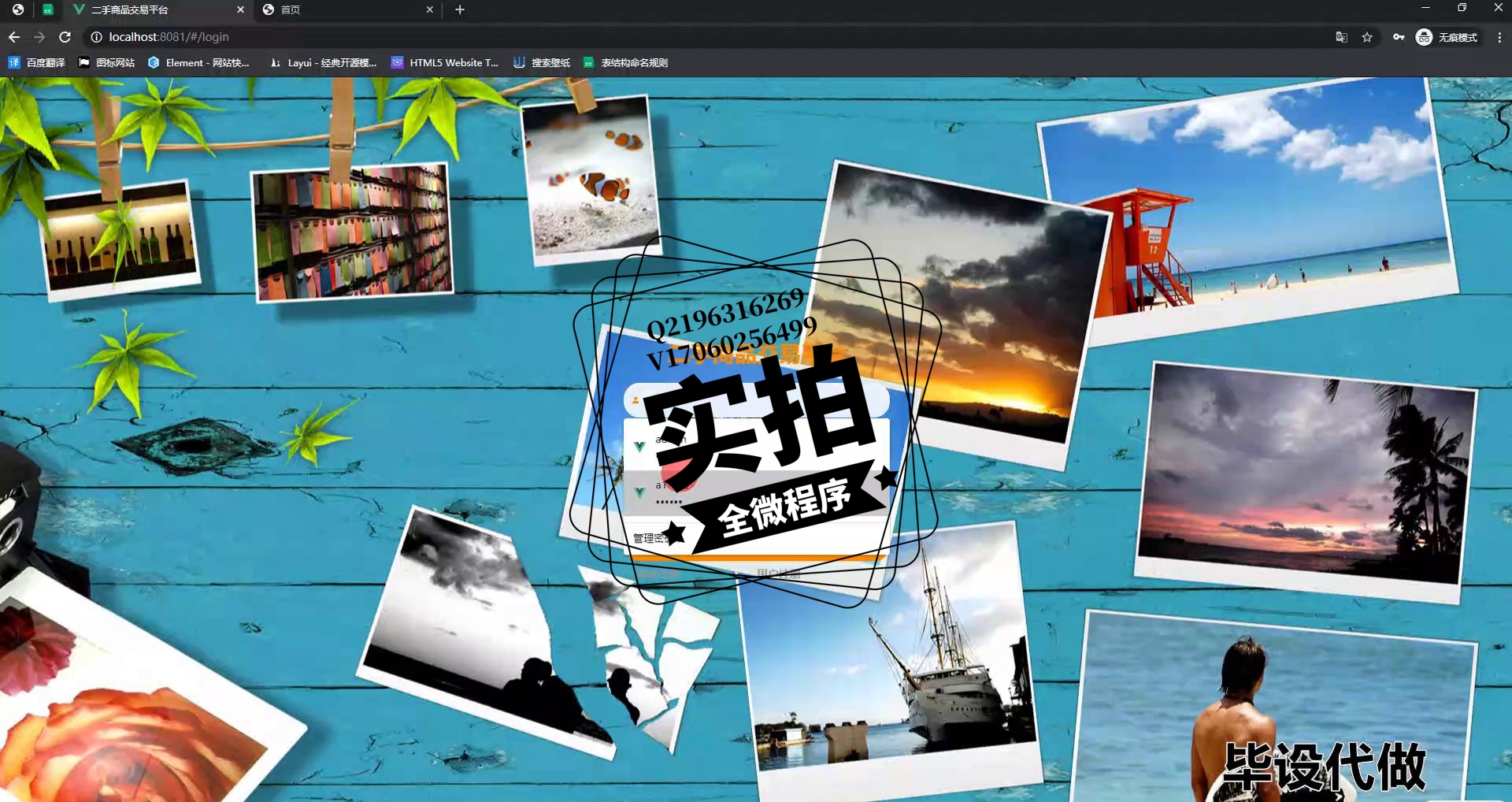
Task: Open the Element bookmark
Action: [198, 62]
